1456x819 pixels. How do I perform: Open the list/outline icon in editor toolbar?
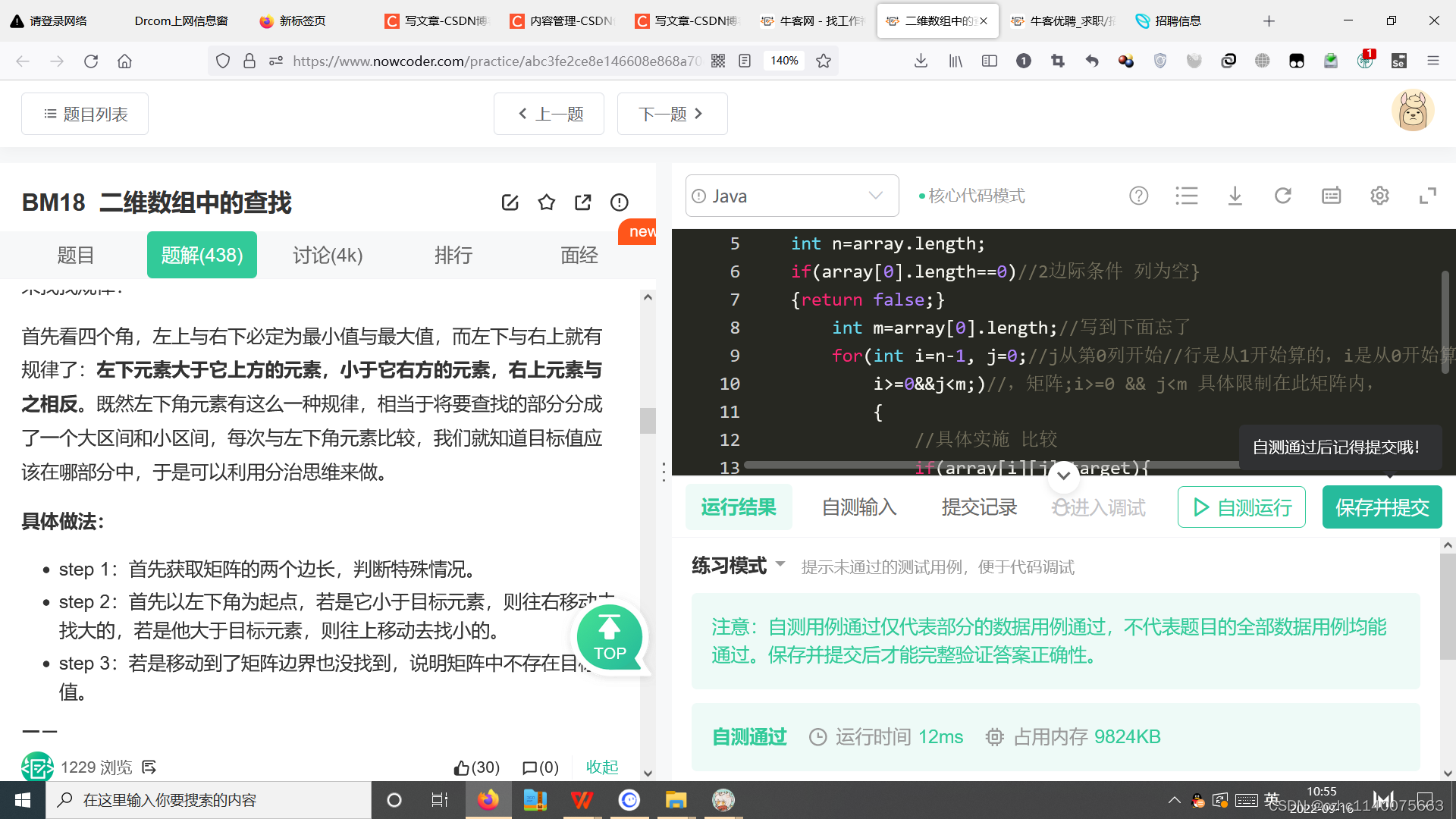point(1187,195)
